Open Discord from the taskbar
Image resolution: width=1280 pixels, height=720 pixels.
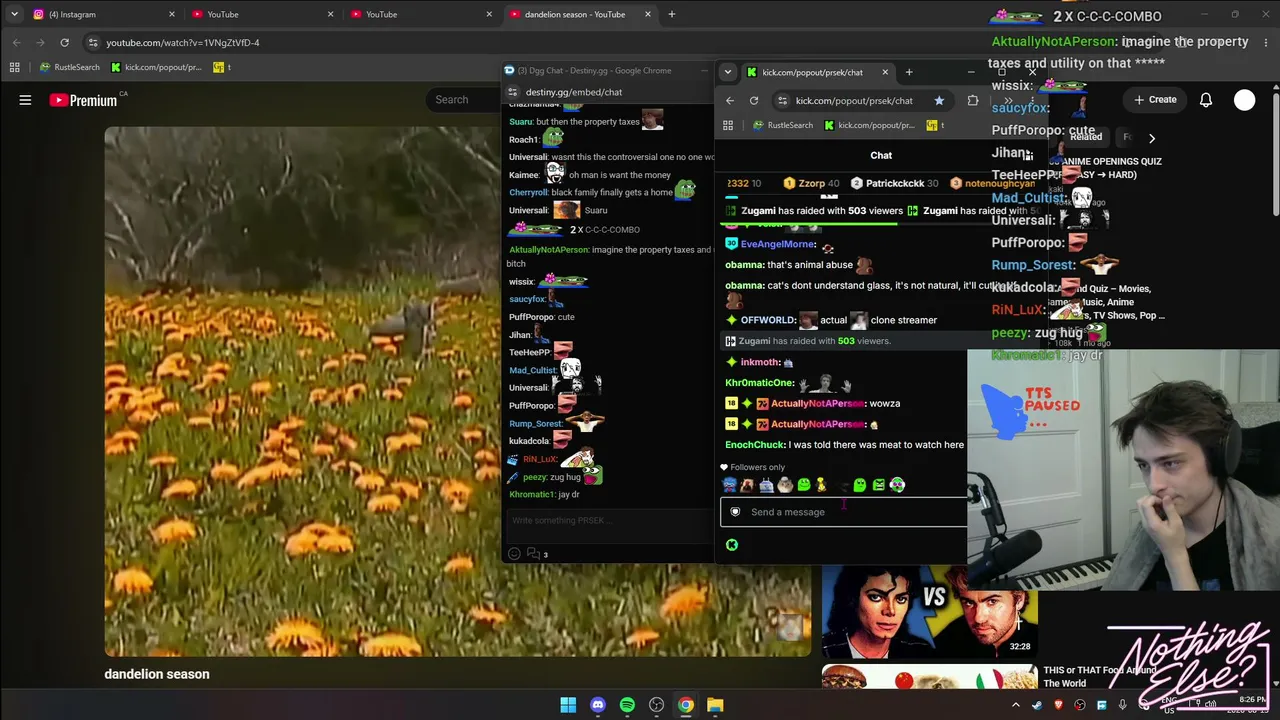(598, 705)
